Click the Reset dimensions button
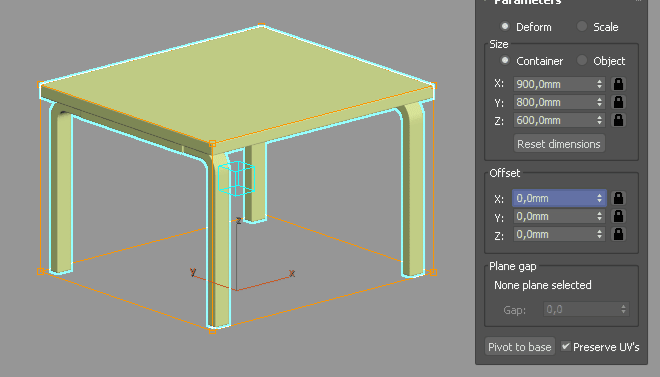This screenshot has width=660, height=377. 559,144
